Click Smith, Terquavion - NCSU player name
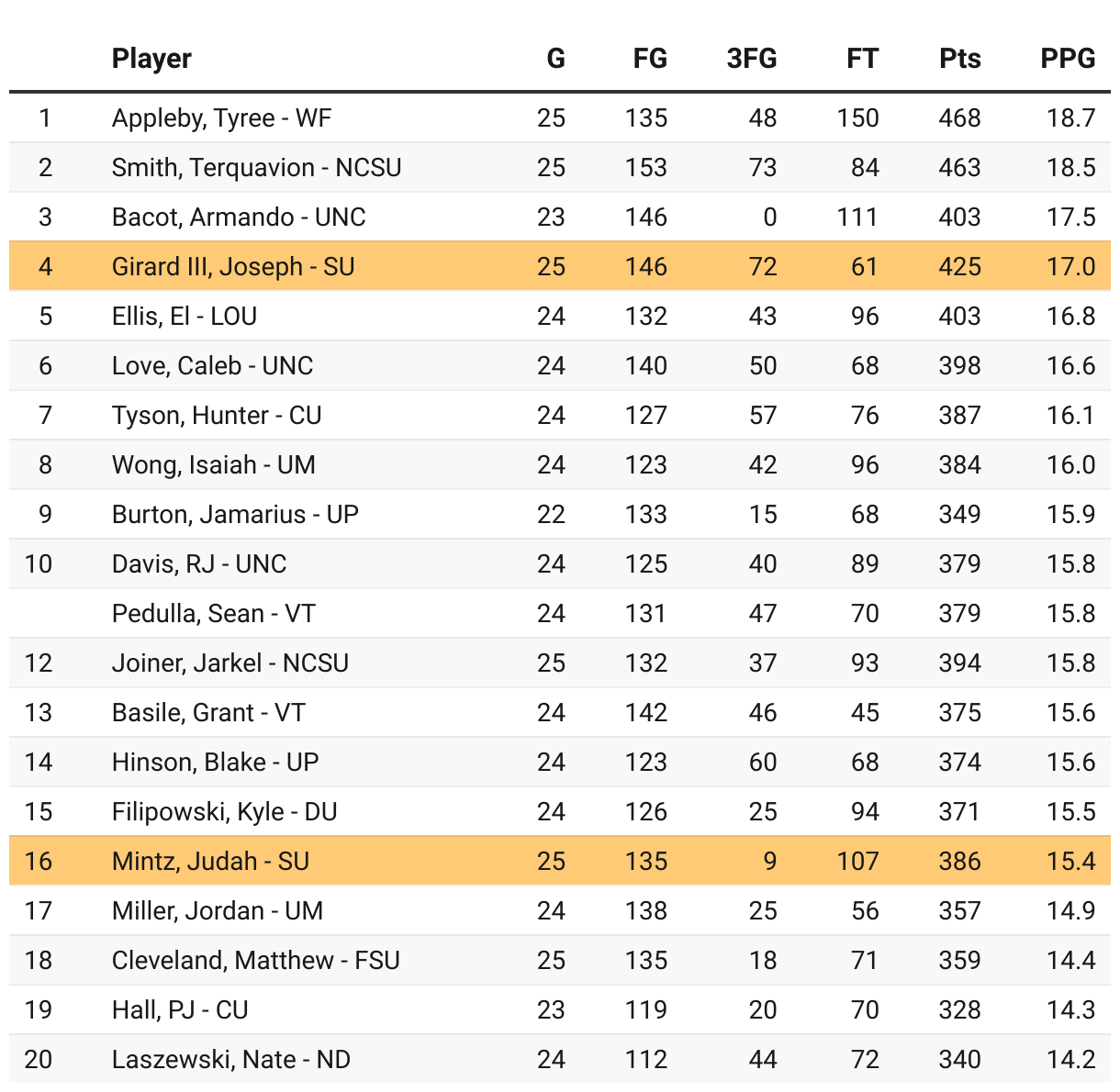This screenshot has width=1120, height=1092. (257, 168)
